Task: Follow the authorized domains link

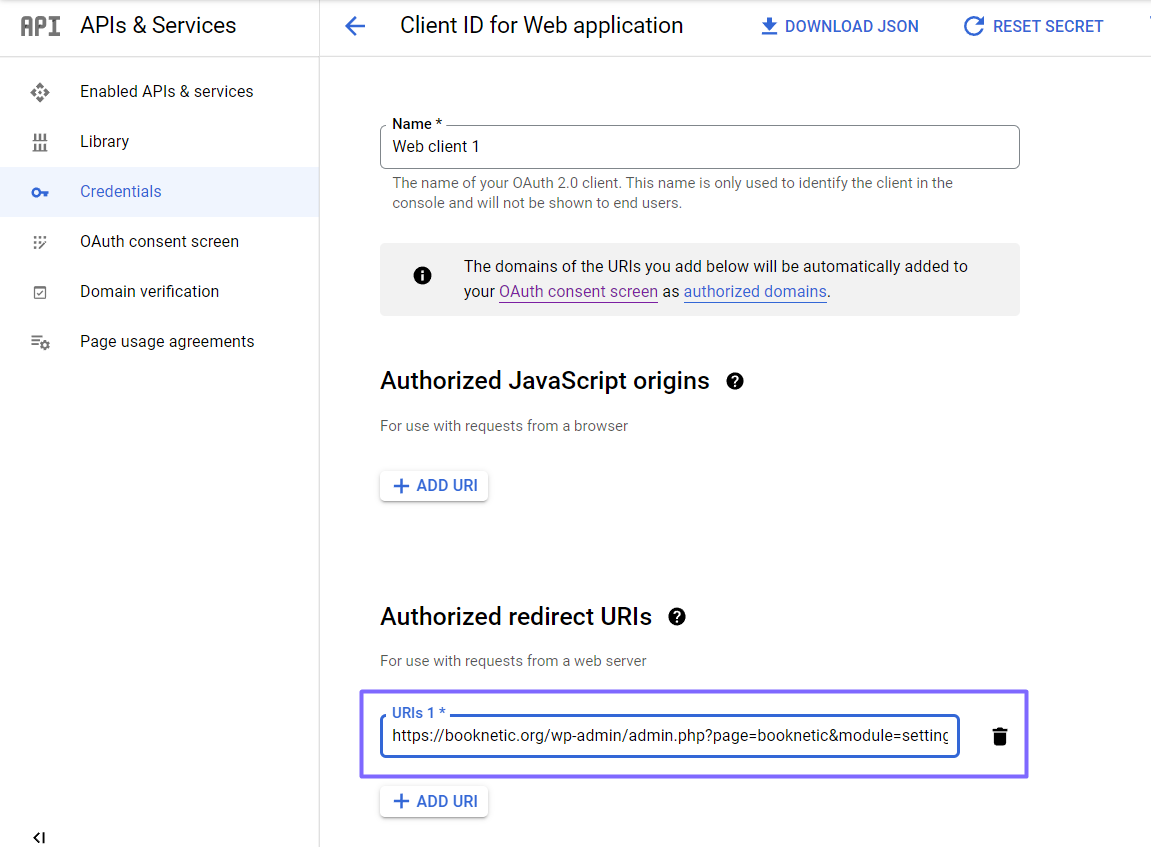Action: 755,292
